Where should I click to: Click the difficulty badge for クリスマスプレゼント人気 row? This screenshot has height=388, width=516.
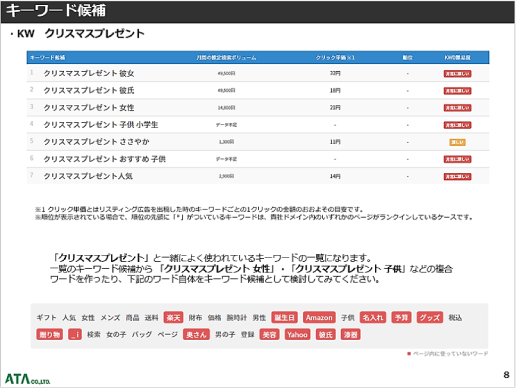457,176
